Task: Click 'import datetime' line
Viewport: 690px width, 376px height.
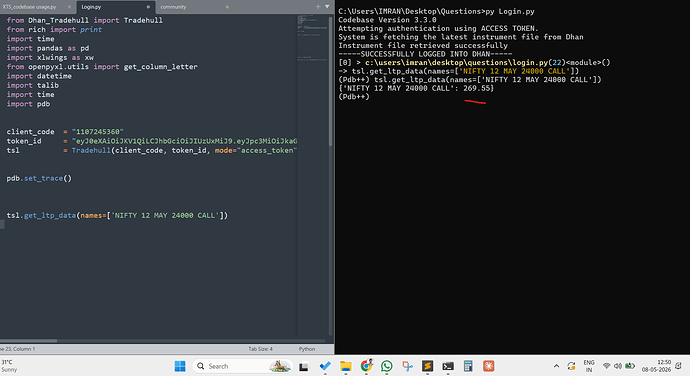Action: click(x=39, y=76)
